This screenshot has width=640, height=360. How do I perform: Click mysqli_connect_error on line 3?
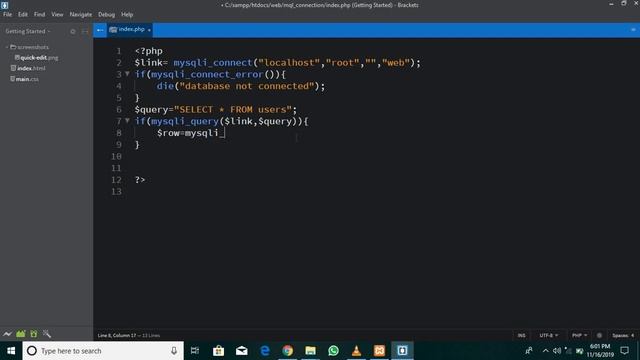point(207,74)
